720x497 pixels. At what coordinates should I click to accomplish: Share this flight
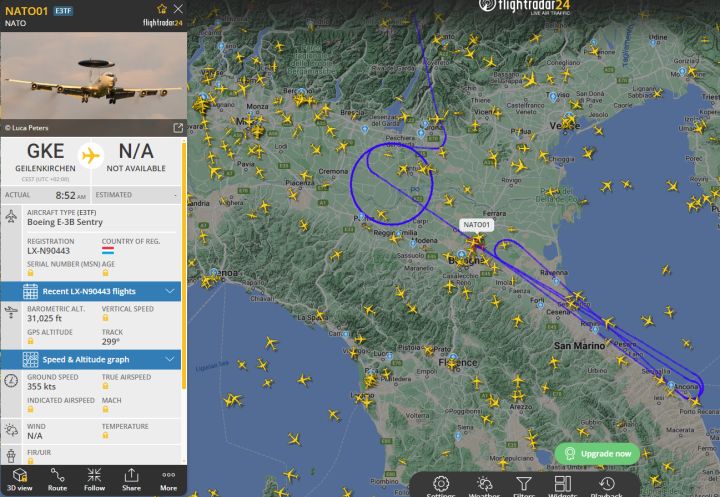click(131, 480)
